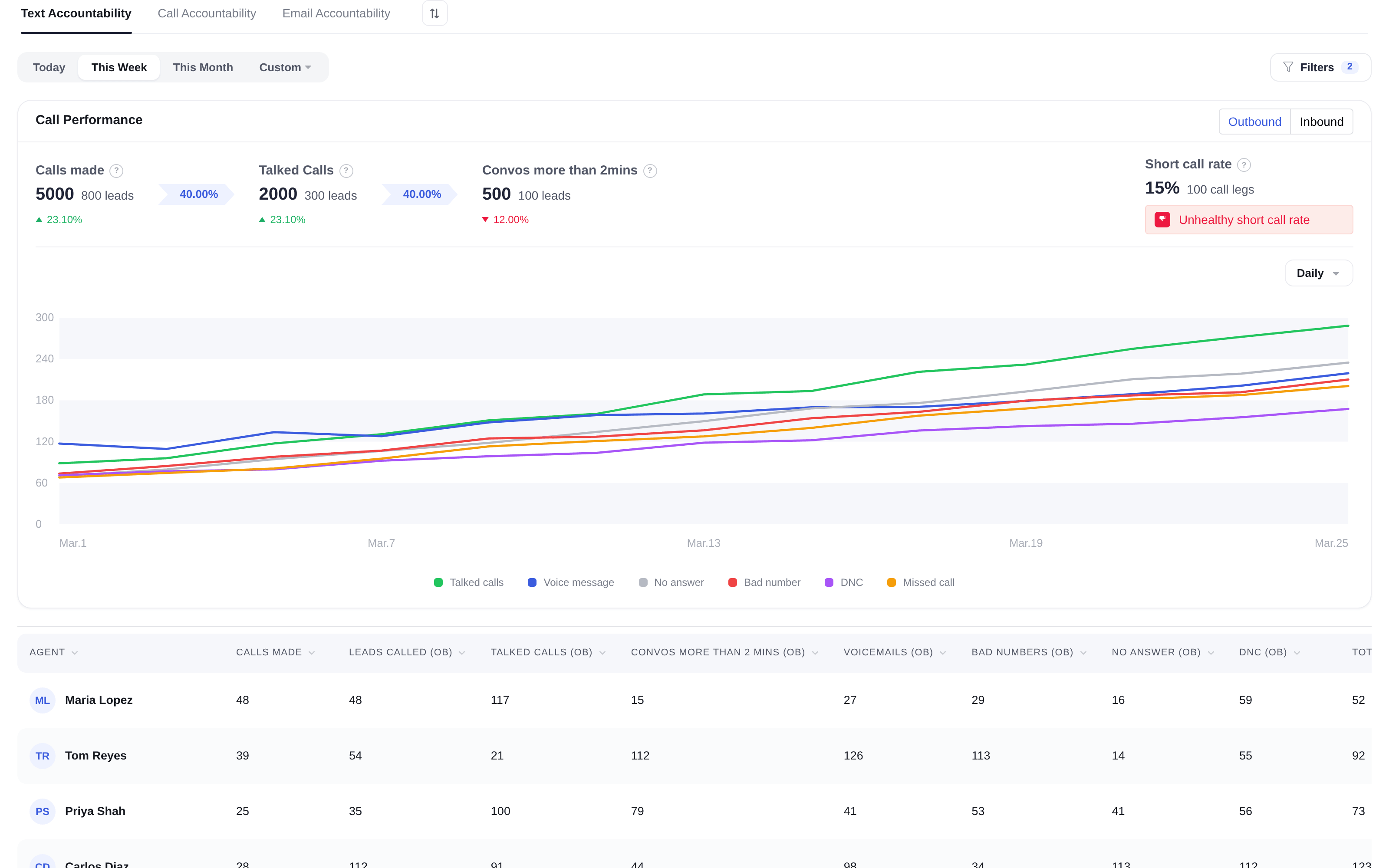Click the funnel icon in Filters
This screenshot has width=1389, height=868.
[x=1288, y=67]
